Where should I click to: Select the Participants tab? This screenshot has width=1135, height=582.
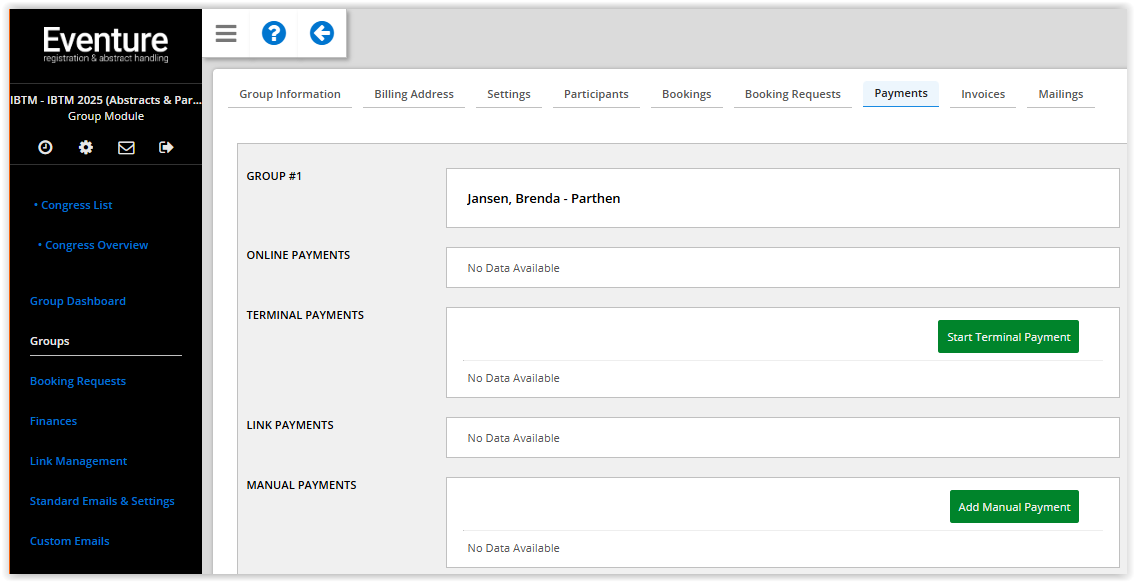[x=596, y=94]
